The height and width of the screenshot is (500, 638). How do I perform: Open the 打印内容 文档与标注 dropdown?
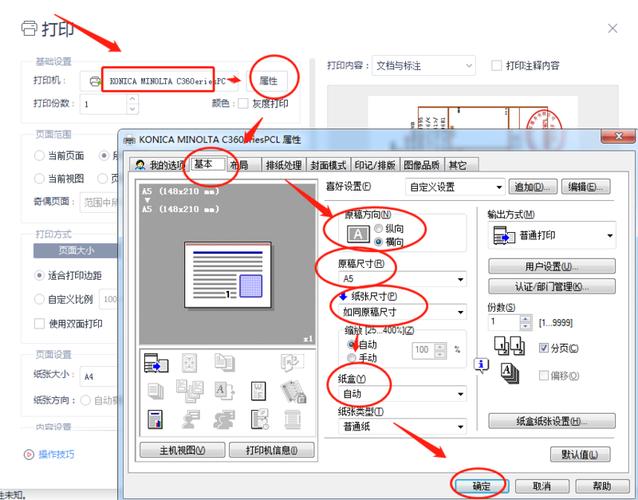tap(423, 66)
